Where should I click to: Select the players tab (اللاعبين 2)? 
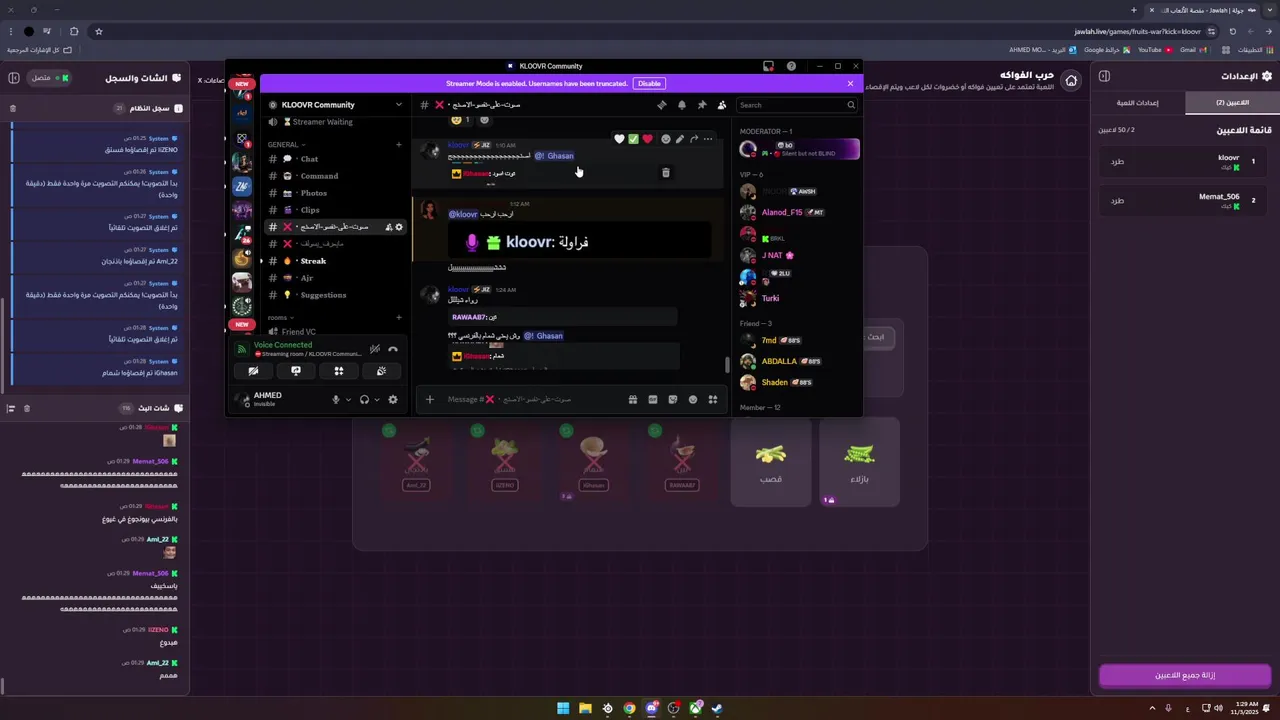(x=1232, y=103)
